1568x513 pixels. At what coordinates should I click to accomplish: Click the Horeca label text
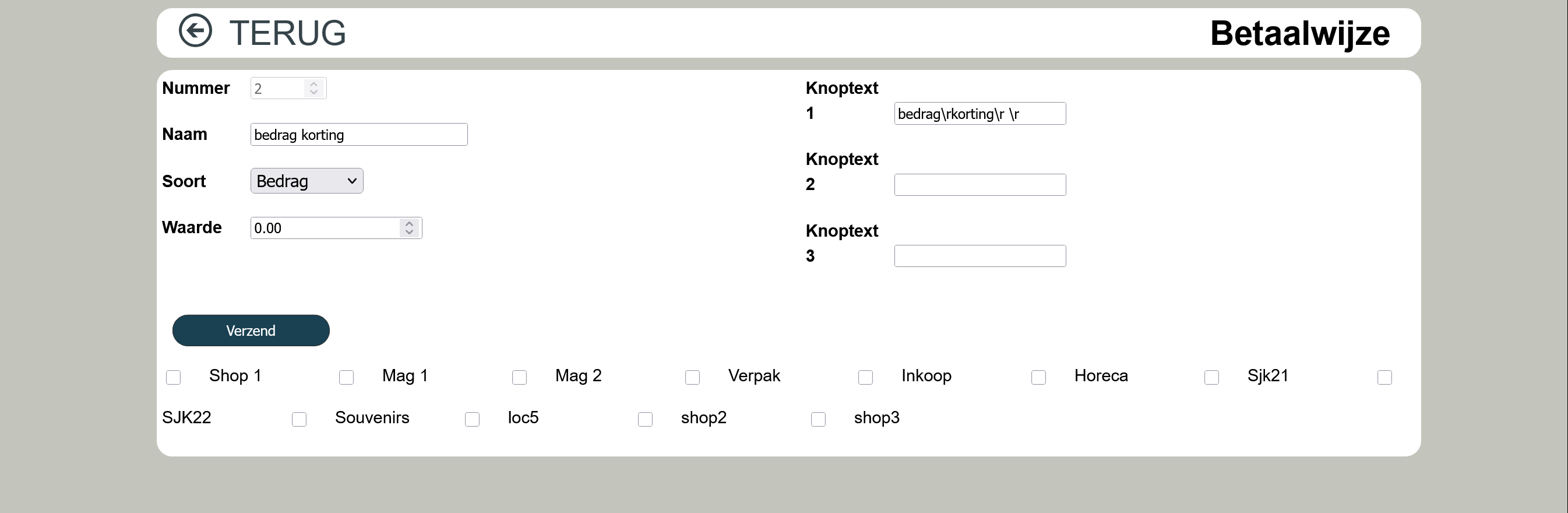click(x=1101, y=375)
